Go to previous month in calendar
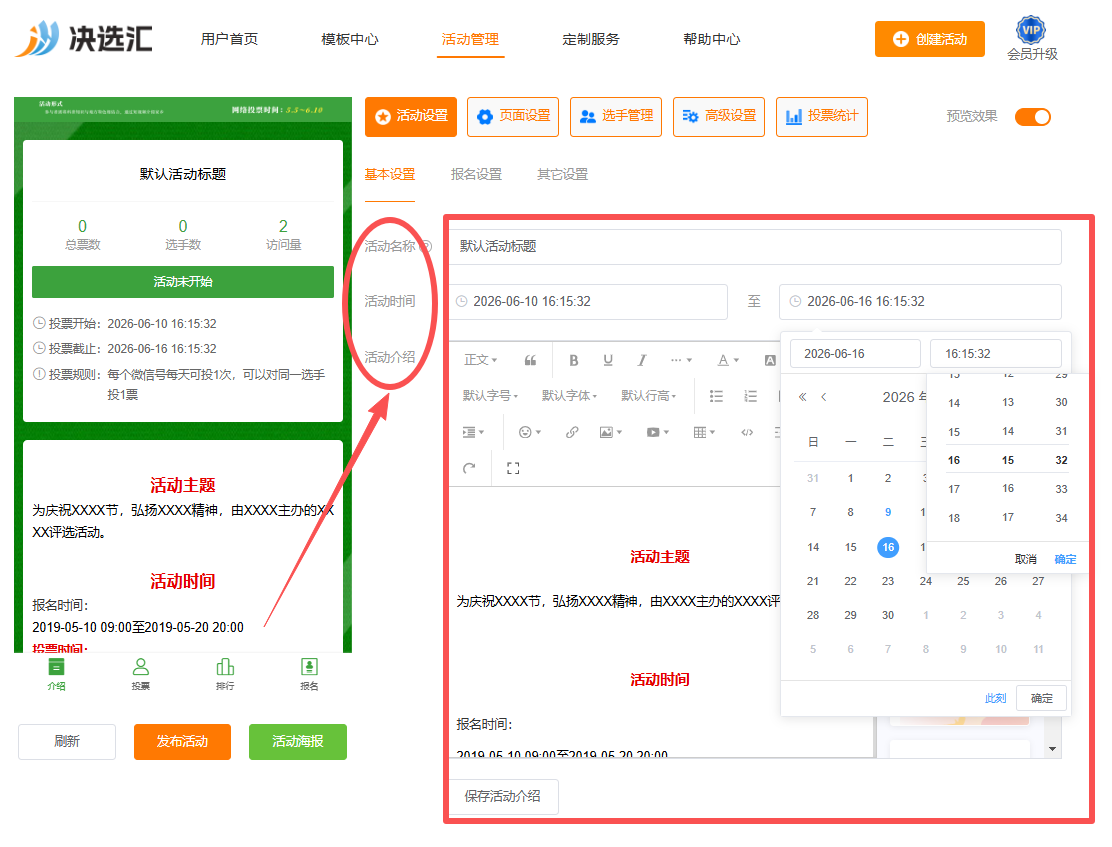The height and width of the screenshot is (847, 1112). coord(823,397)
